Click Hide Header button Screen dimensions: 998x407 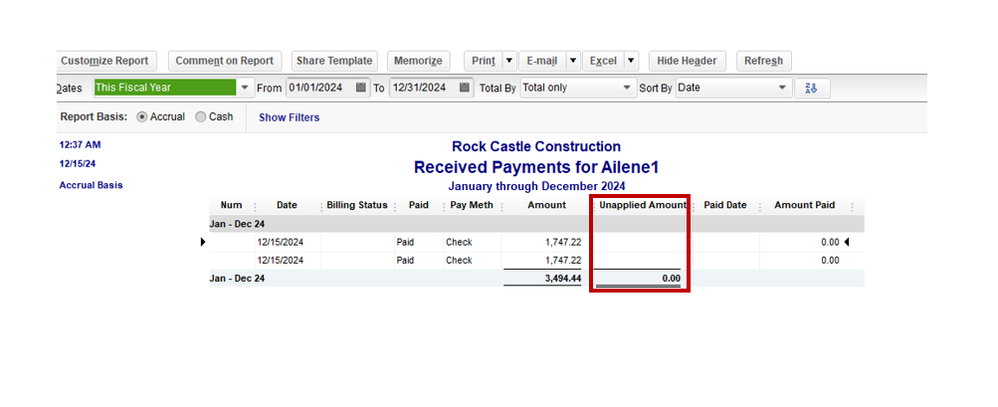(x=687, y=61)
